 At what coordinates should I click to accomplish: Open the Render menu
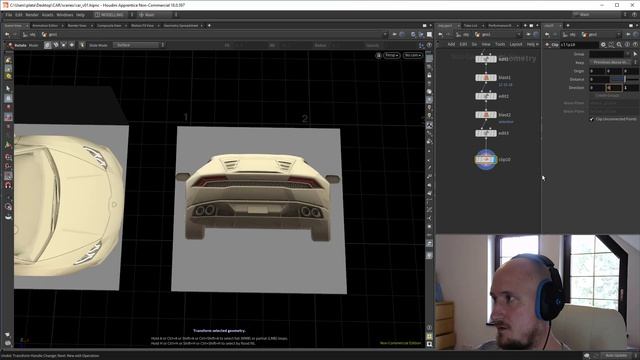(32, 15)
